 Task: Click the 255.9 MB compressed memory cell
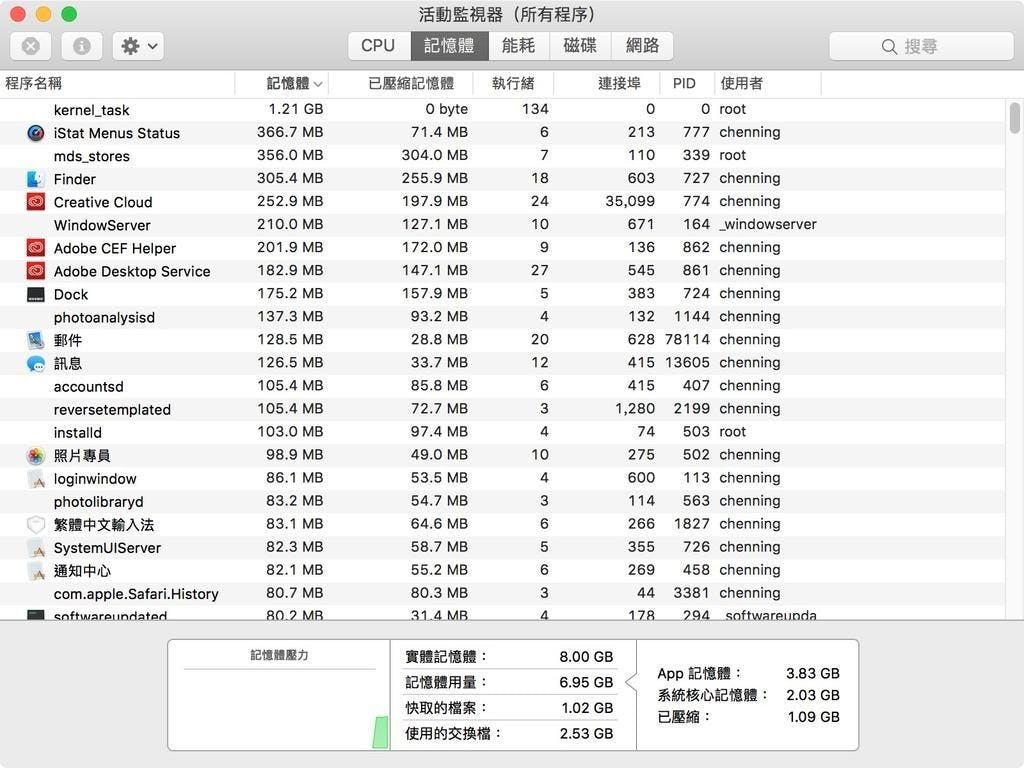click(x=435, y=178)
